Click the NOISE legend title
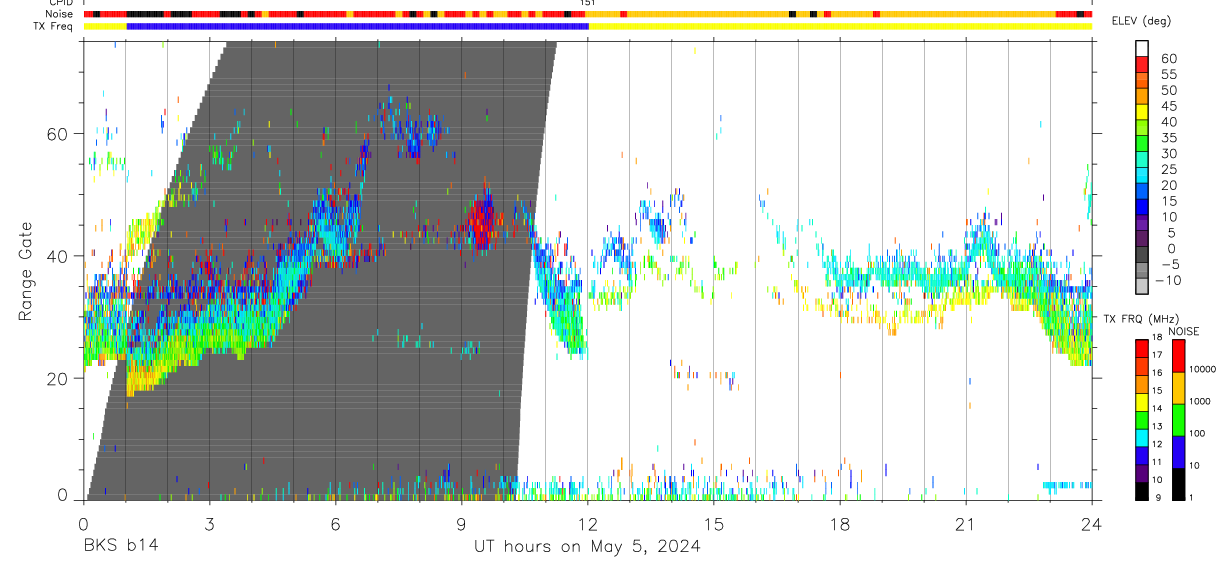 coord(1185,331)
